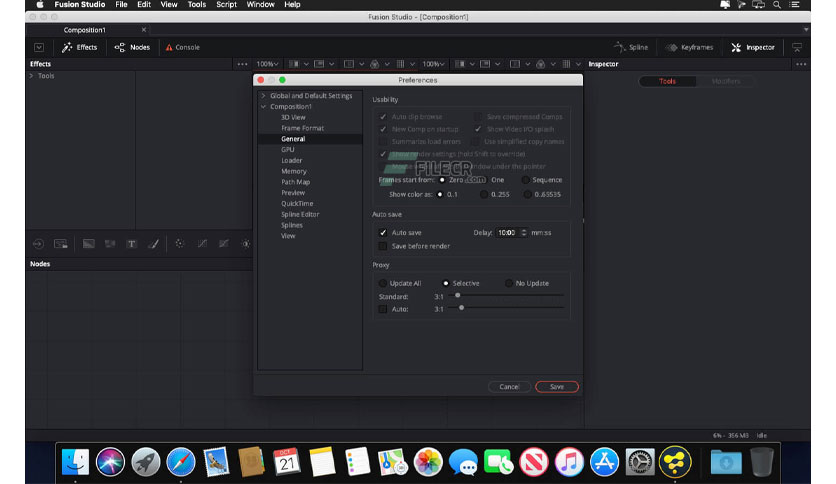Image resolution: width=836 pixels, height=484 pixels.
Task: Set Show color as 0..65535
Action: tap(528, 195)
